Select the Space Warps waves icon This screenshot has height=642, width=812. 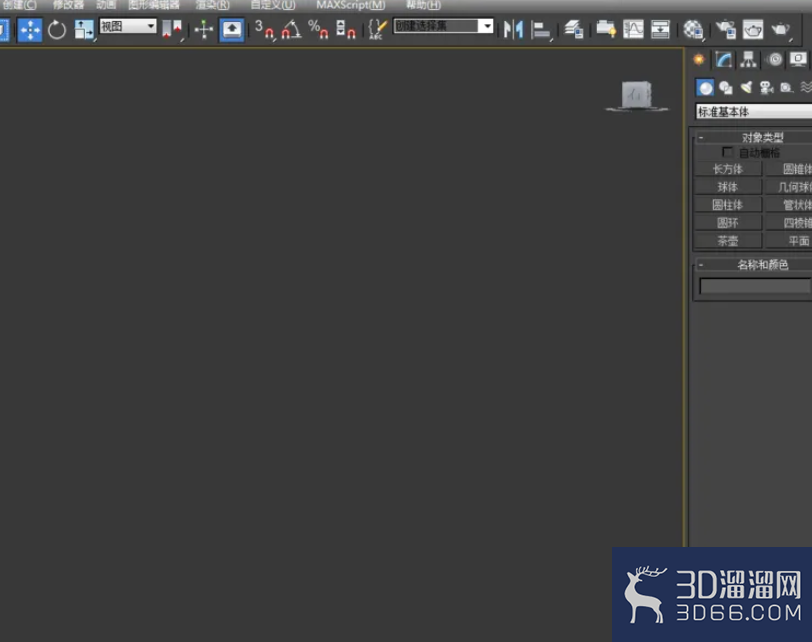pos(806,87)
